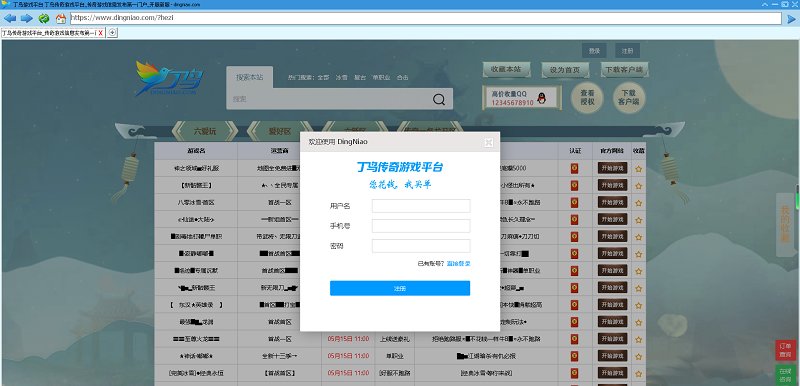Click certification badge in 东汉★英雄录 row
The height and width of the screenshot is (386, 800).
click(x=574, y=305)
